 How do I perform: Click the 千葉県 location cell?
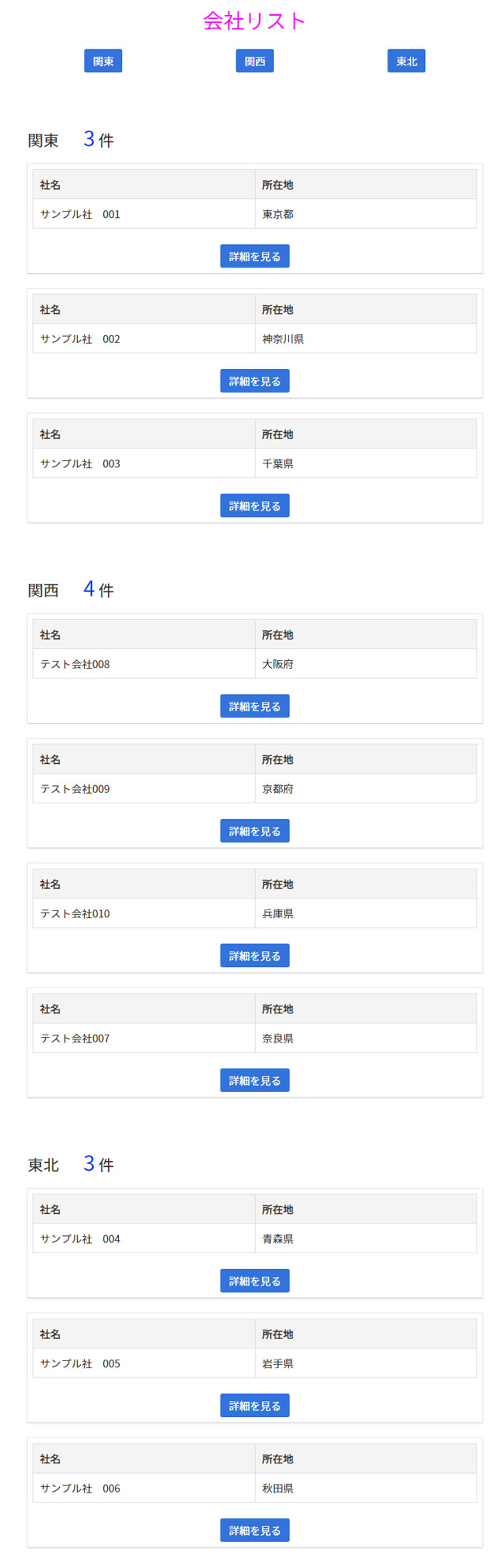tap(366, 463)
